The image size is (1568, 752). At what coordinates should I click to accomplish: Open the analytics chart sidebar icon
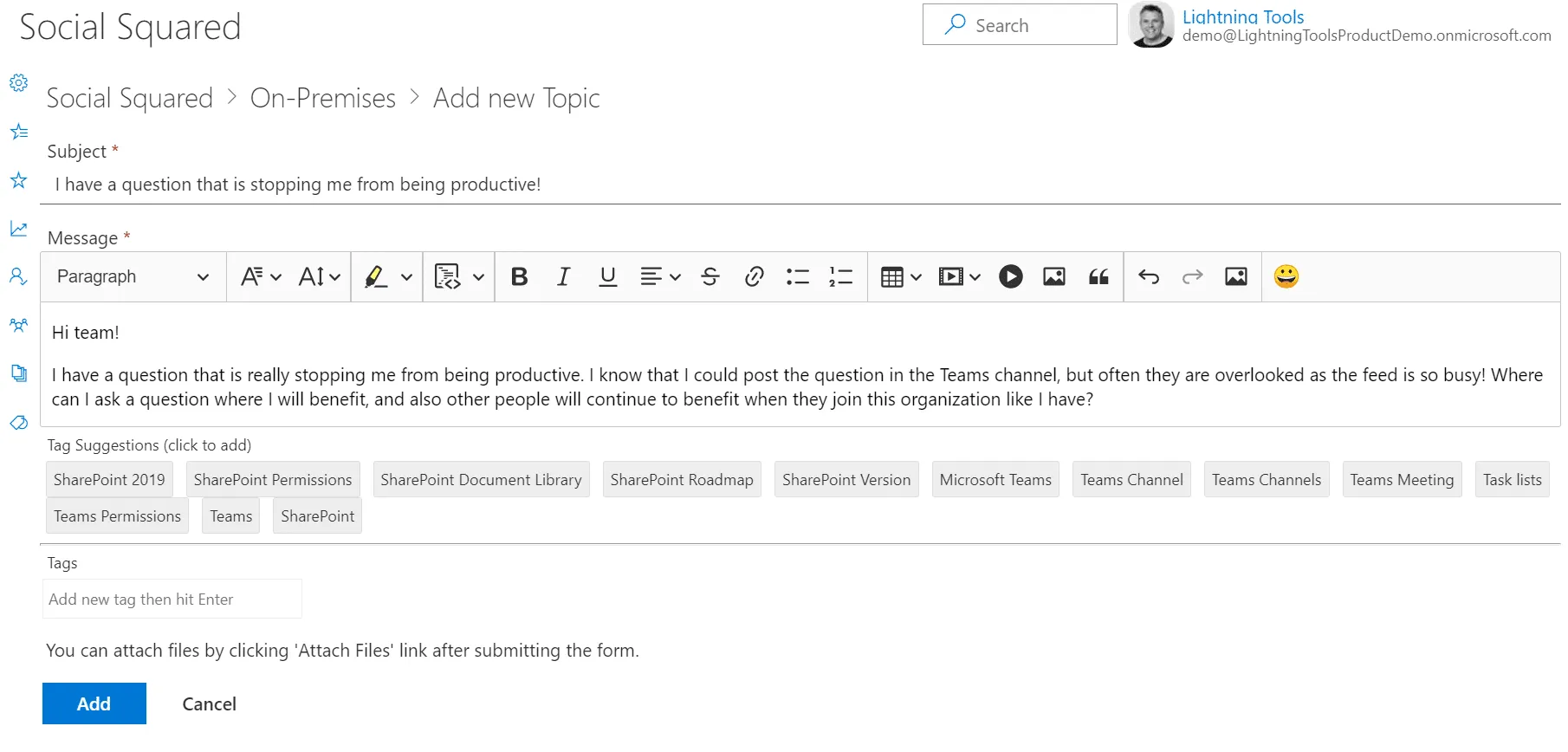(x=18, y=229)
